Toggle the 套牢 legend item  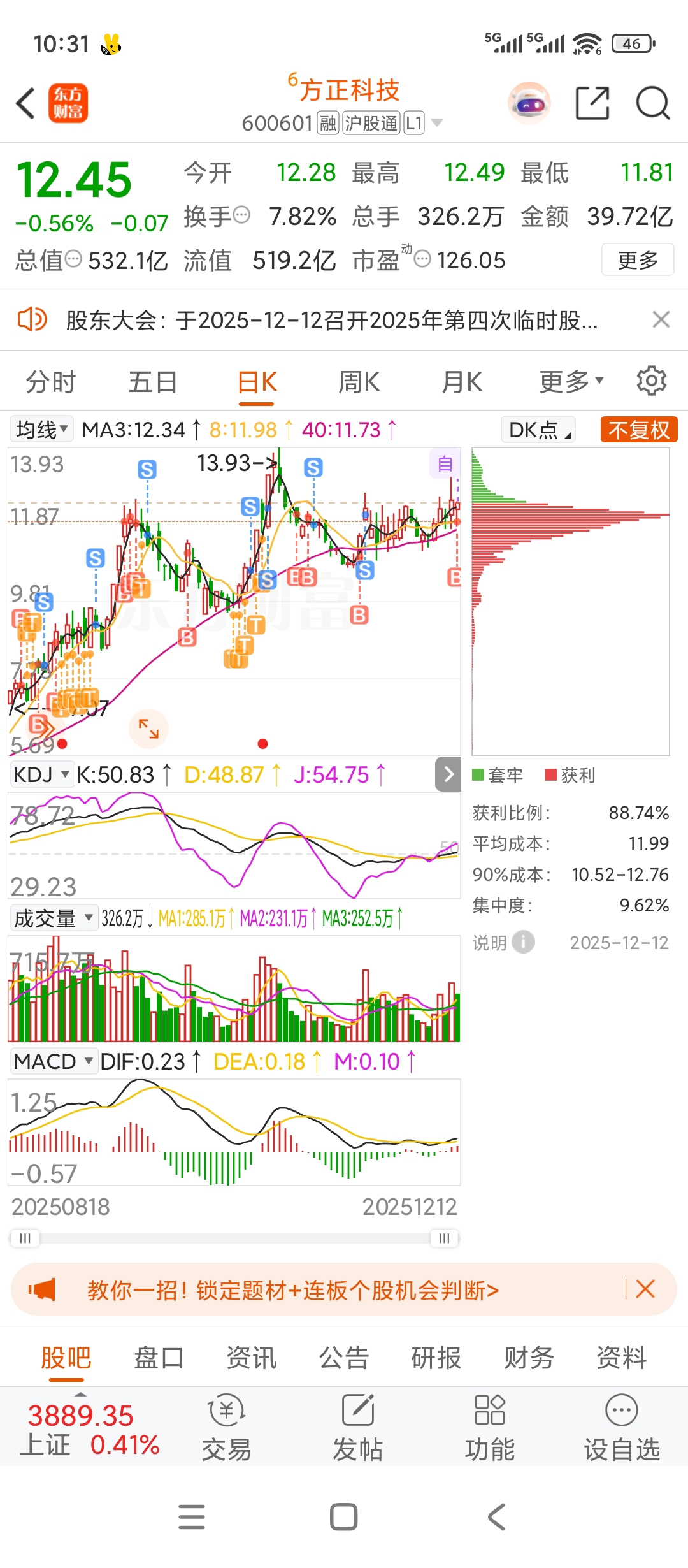497,775
